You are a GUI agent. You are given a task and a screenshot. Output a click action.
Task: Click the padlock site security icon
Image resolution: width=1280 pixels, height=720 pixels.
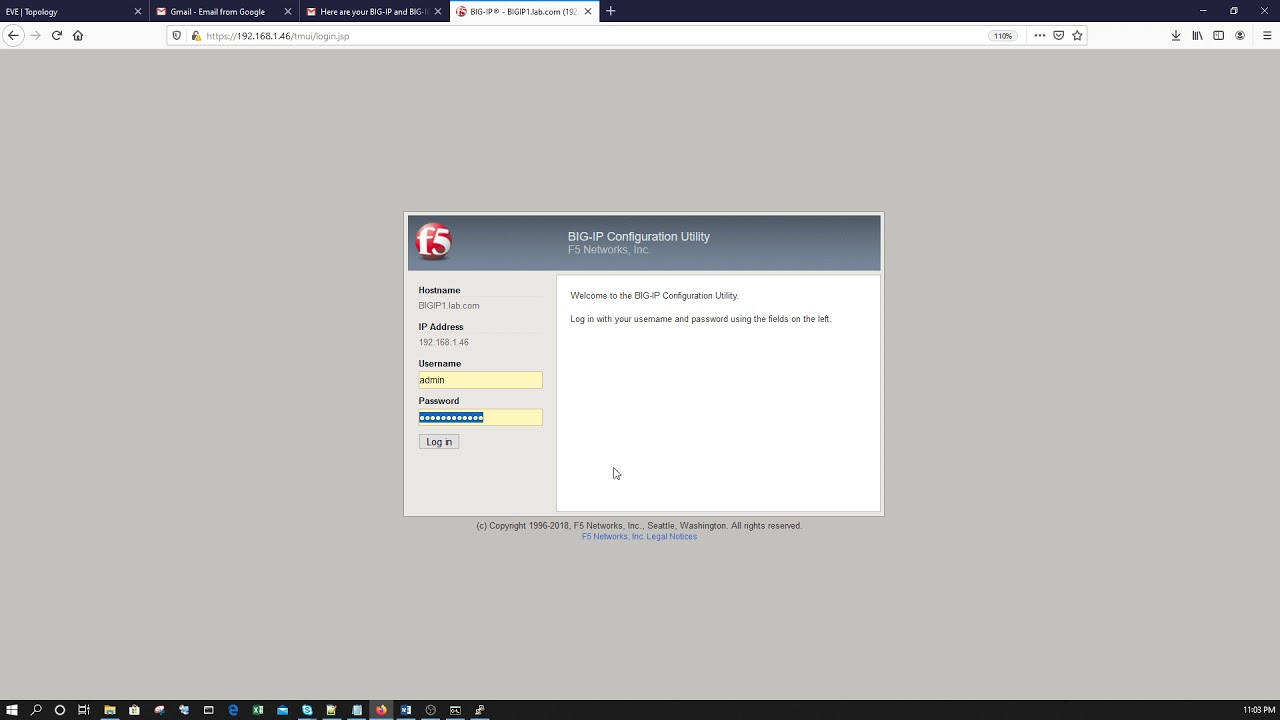(196, 35)
